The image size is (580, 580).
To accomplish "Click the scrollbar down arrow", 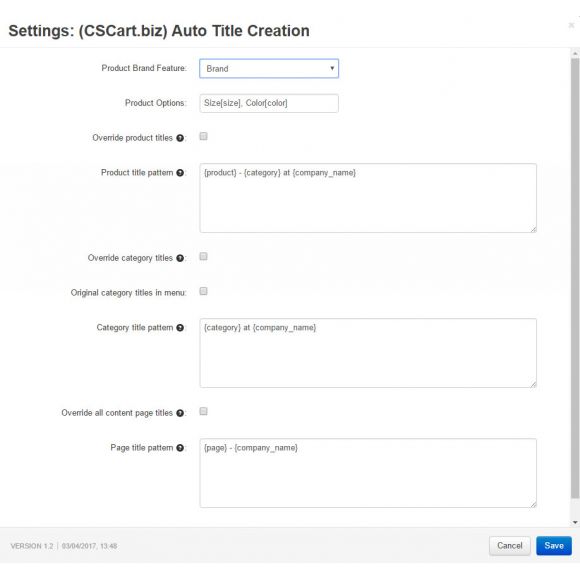I will tap(575, 522).
